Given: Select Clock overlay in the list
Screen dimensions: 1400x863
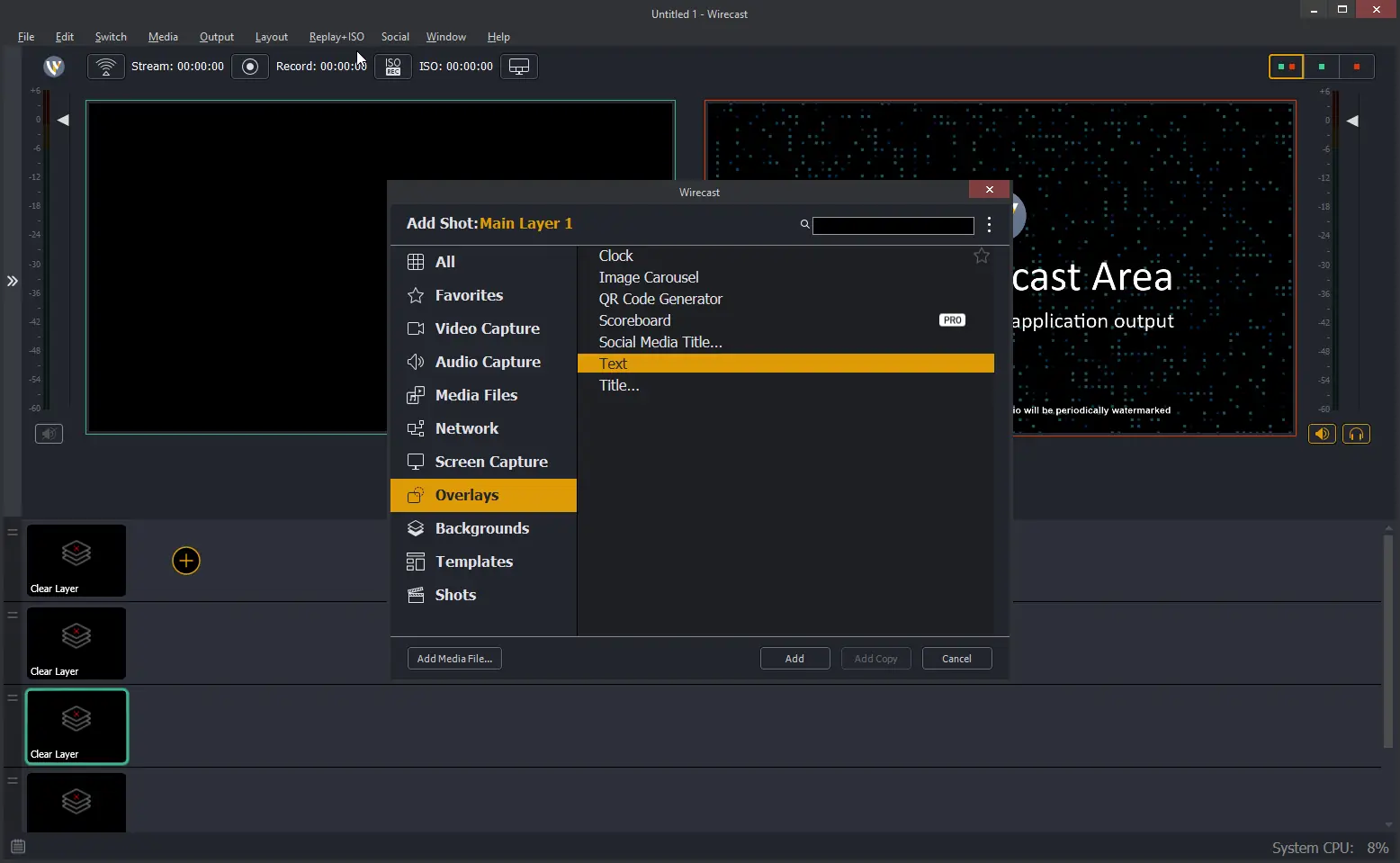Looking at the screenshot, I should tap(785, 256).
